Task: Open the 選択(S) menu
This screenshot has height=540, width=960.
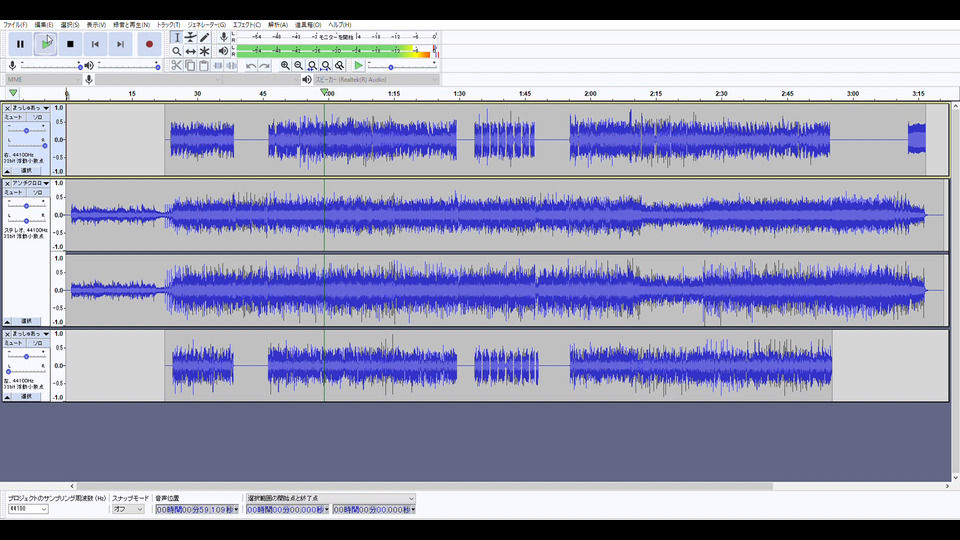Action: click(70, 25)
